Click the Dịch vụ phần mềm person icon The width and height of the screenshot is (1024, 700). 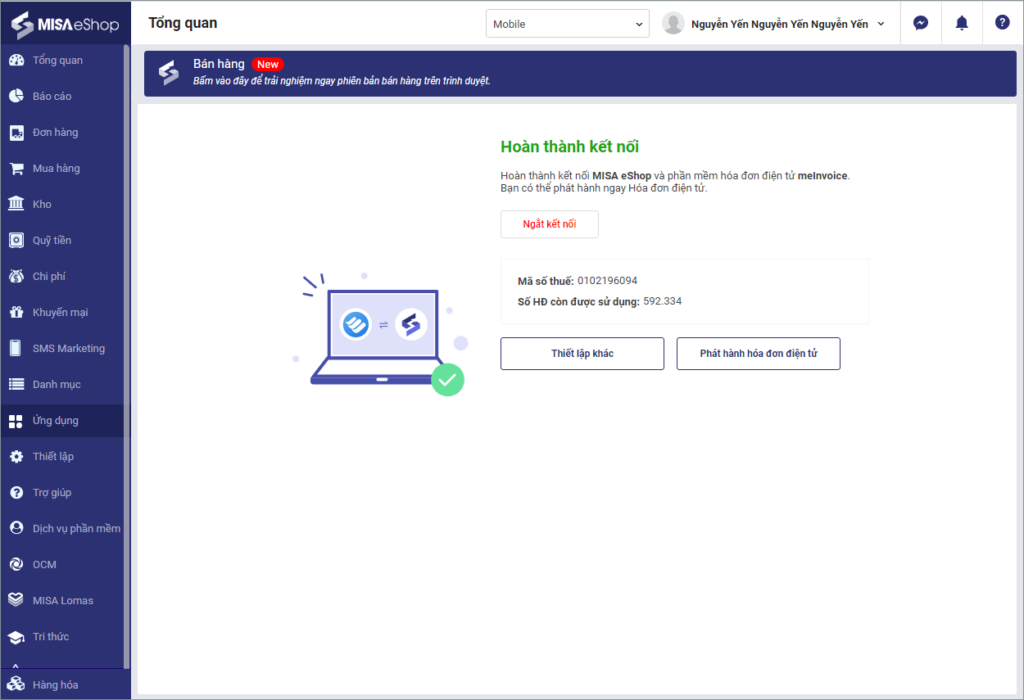[16, 528]
